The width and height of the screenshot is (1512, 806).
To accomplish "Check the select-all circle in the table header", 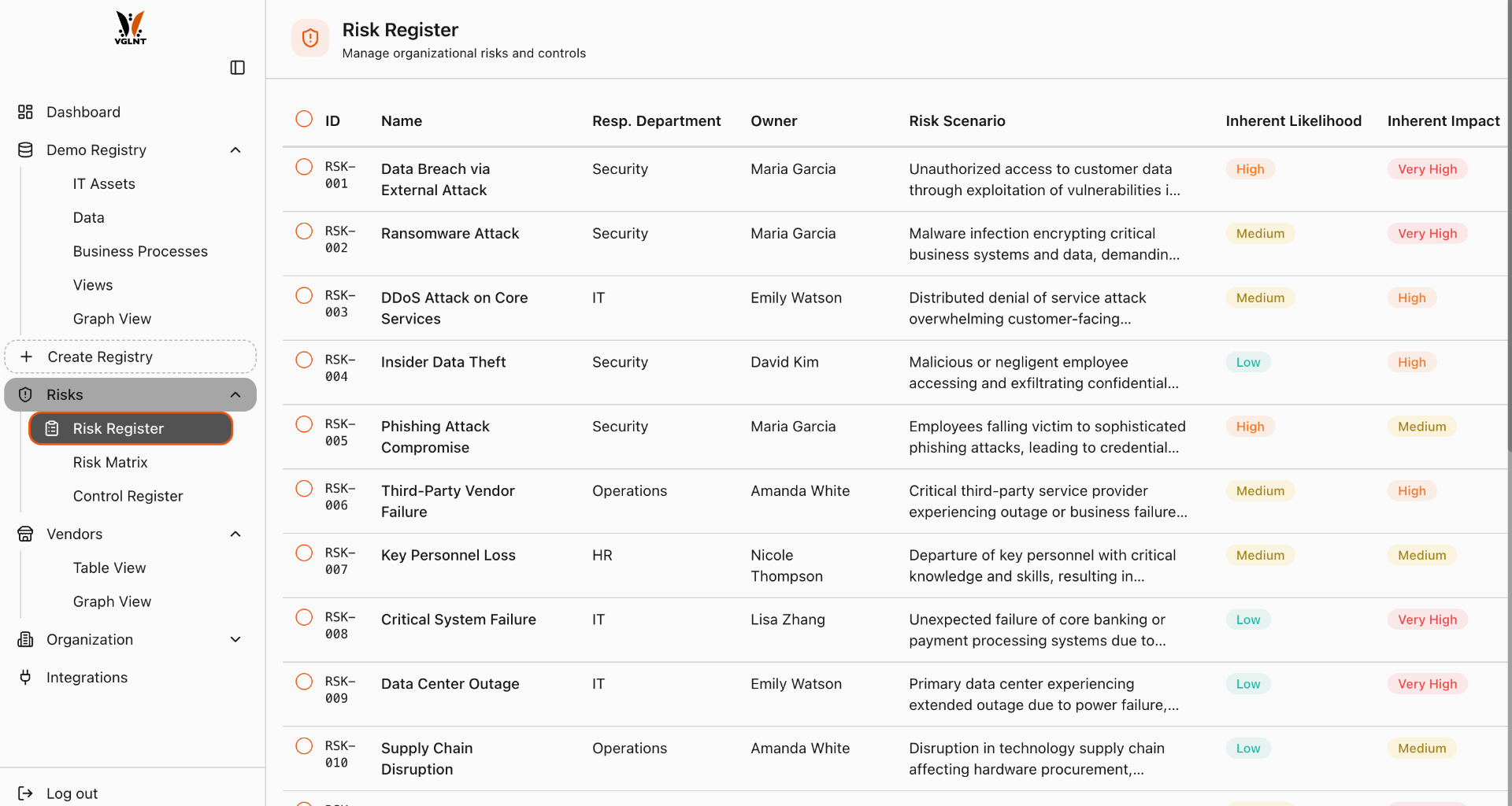I will pyautogui.click(x=304, y=118).
